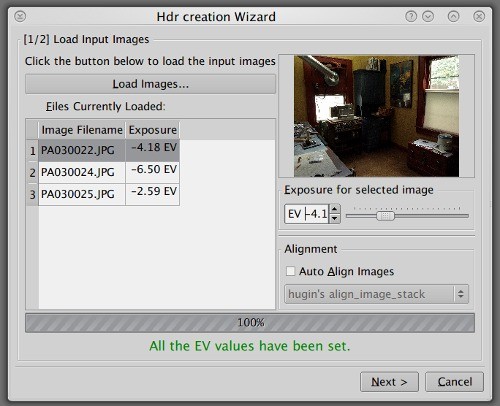
Task: Increase EV with the spinbox up arrow
Action: 335,209
